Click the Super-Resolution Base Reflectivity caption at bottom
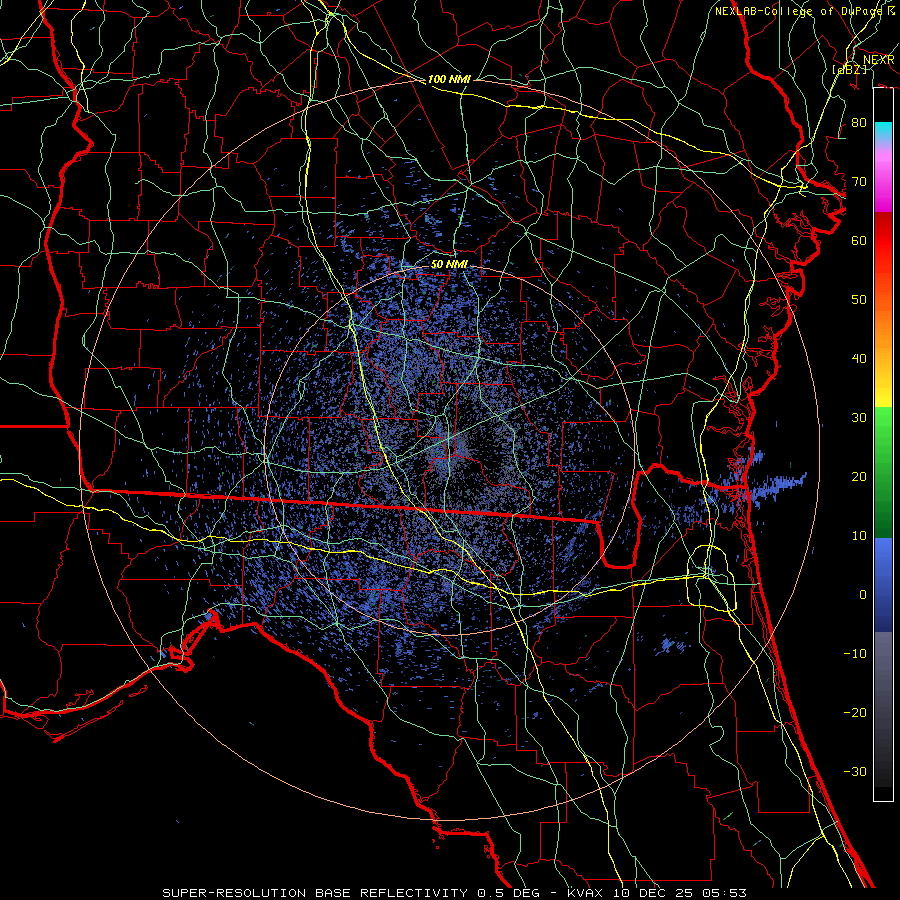Screen dimensions: 900x900 point(454,893)
